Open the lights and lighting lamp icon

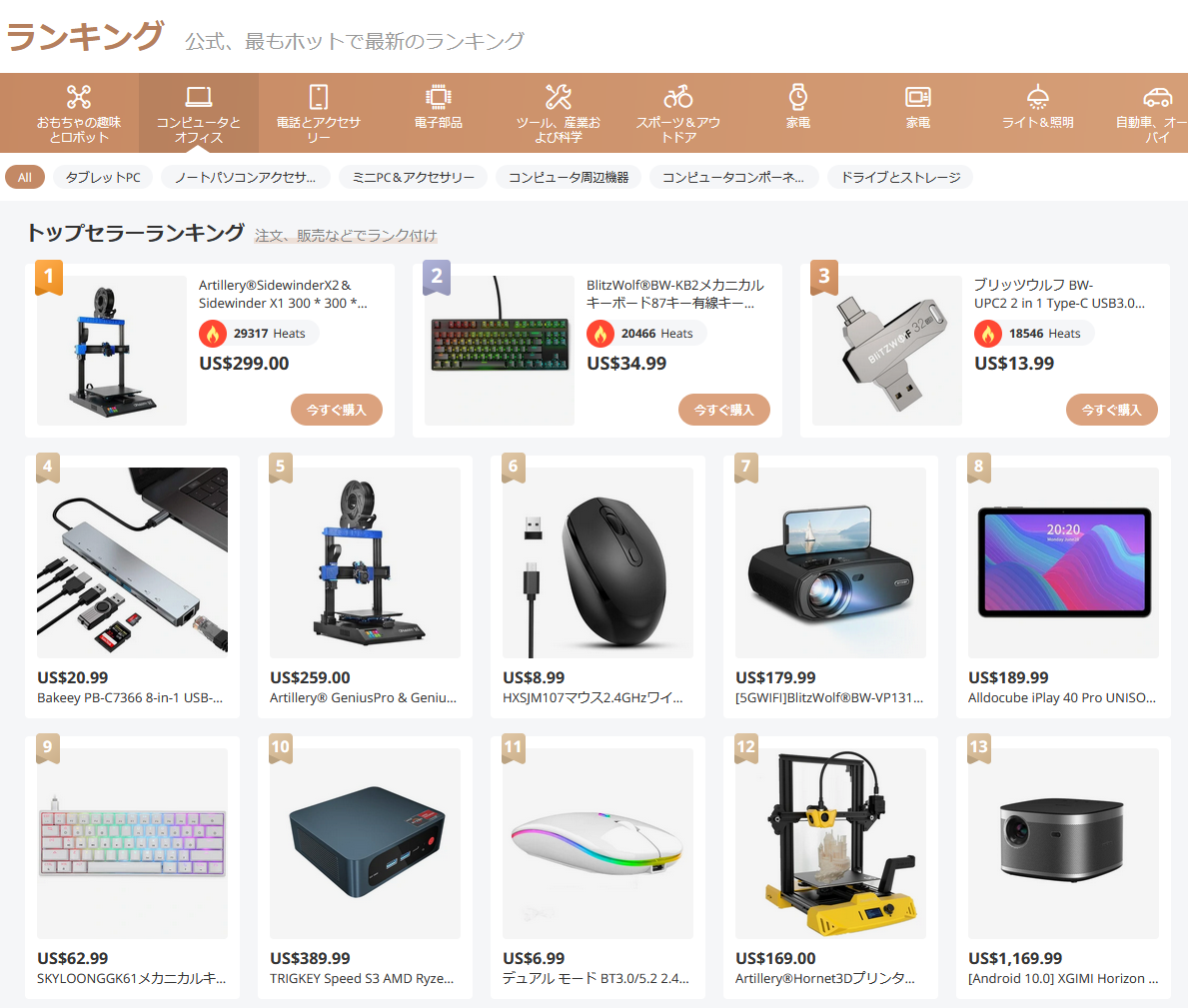tap(1037, 97)
